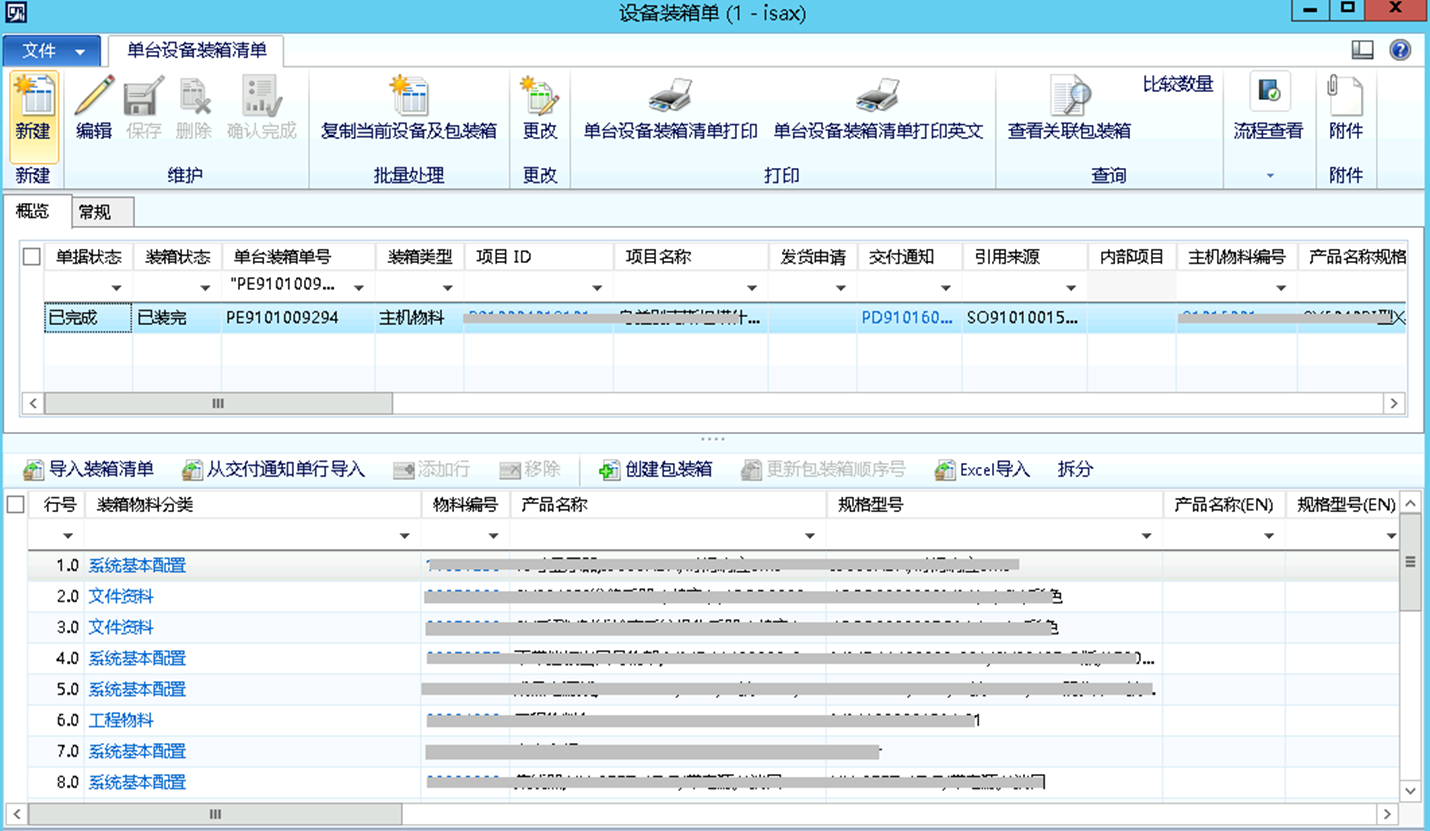Open 项目名称 filter dropdown arrow
The width and height of the screenshot is (1430, 831).
751,289
